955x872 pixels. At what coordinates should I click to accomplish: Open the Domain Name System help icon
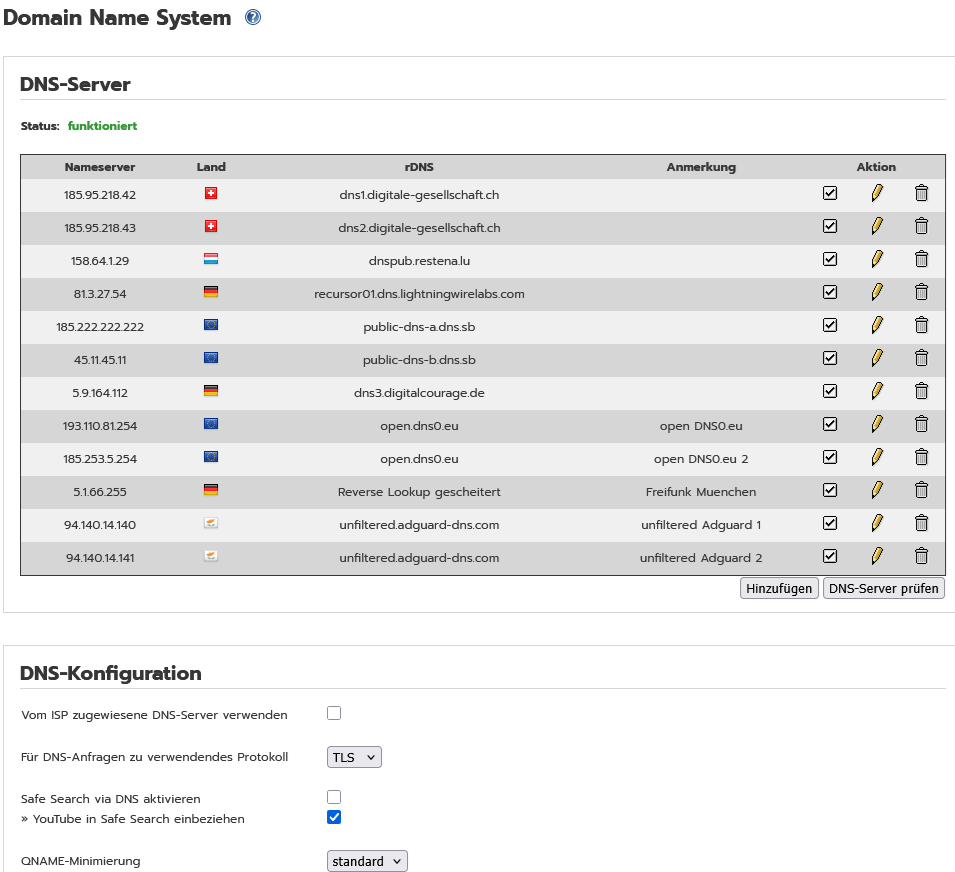click(x=253, y=17)
